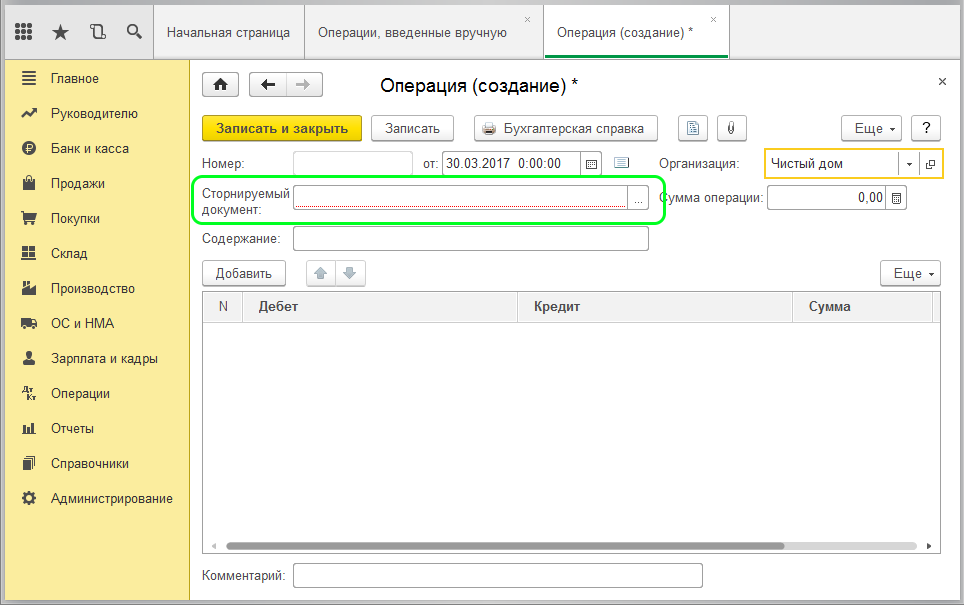This screenshot has width=964, height=605.
Task: Open Favorites star icon
Action: point(60,32)
